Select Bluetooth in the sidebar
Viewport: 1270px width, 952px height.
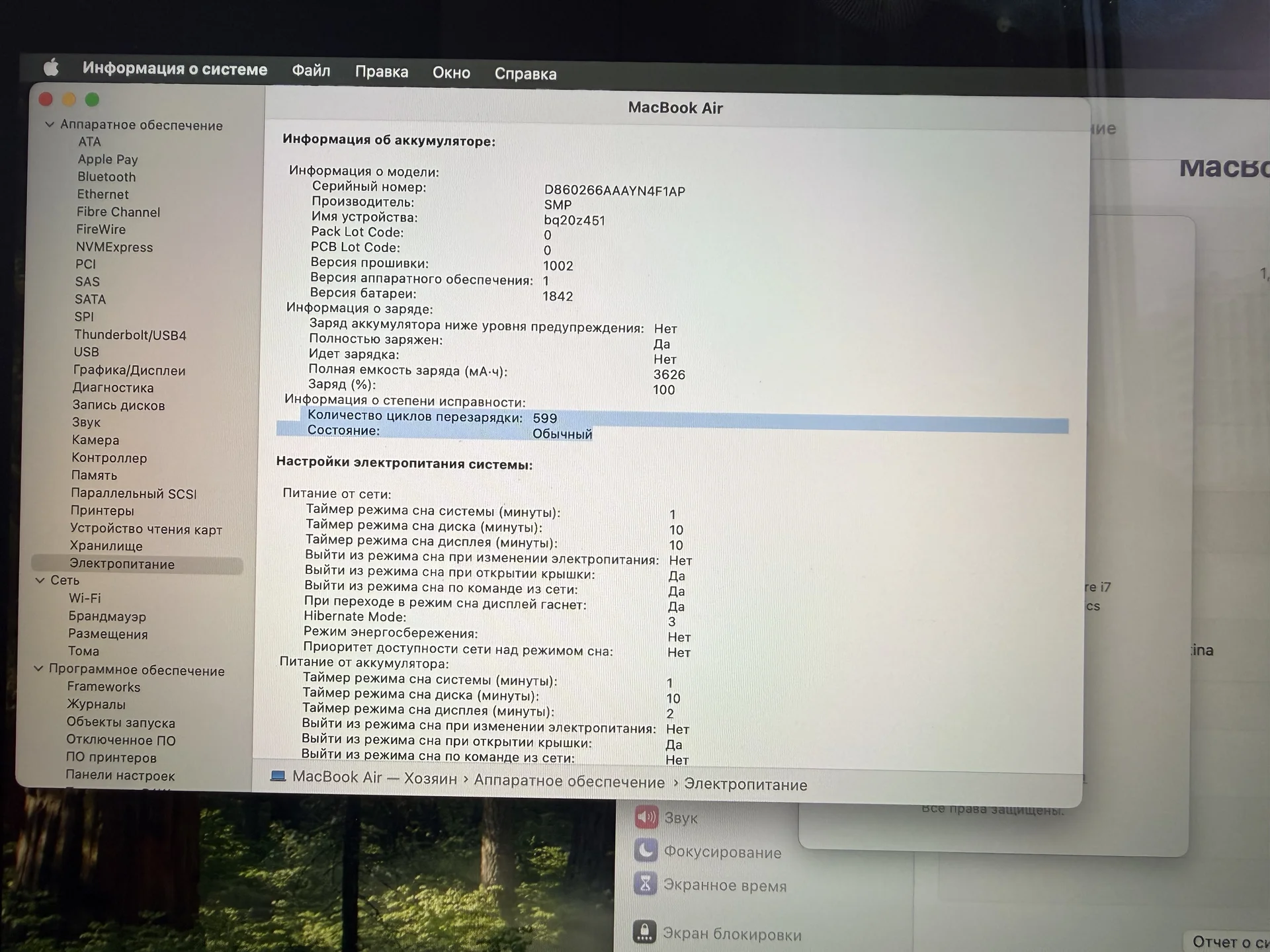106,177
